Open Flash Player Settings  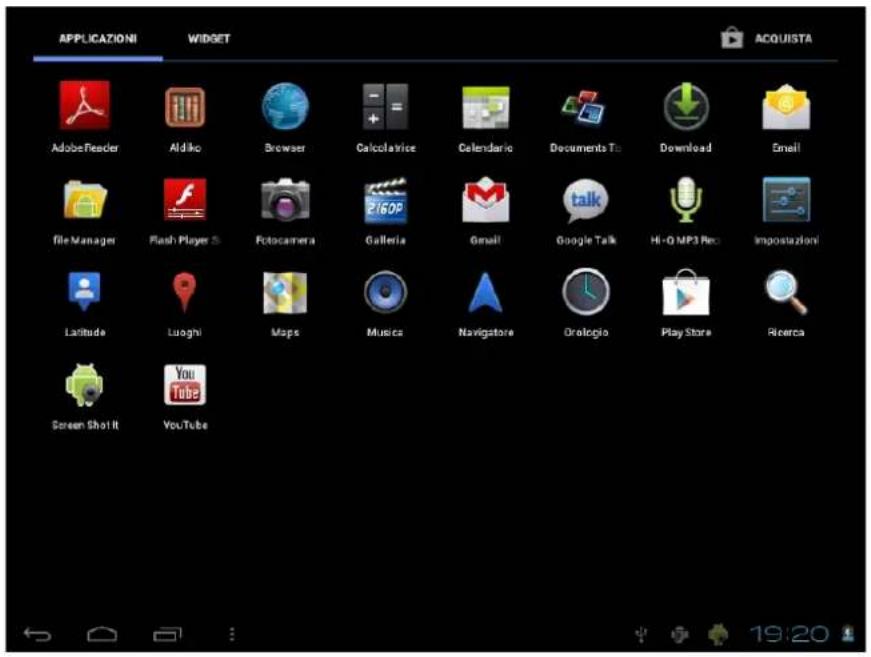click(185, 199)
